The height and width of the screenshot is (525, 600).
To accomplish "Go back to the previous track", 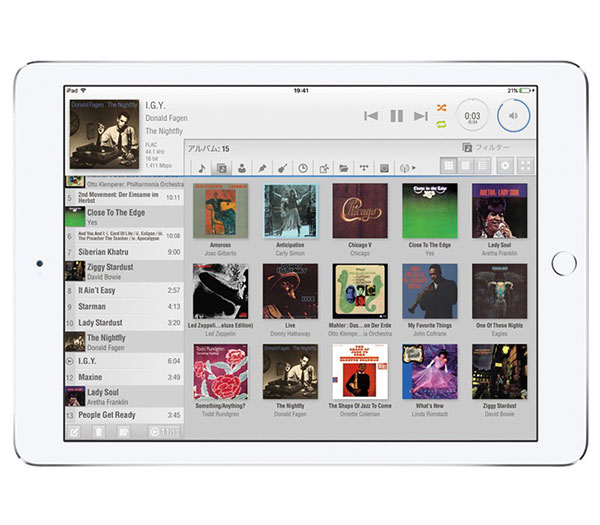I will coord(371,117).
